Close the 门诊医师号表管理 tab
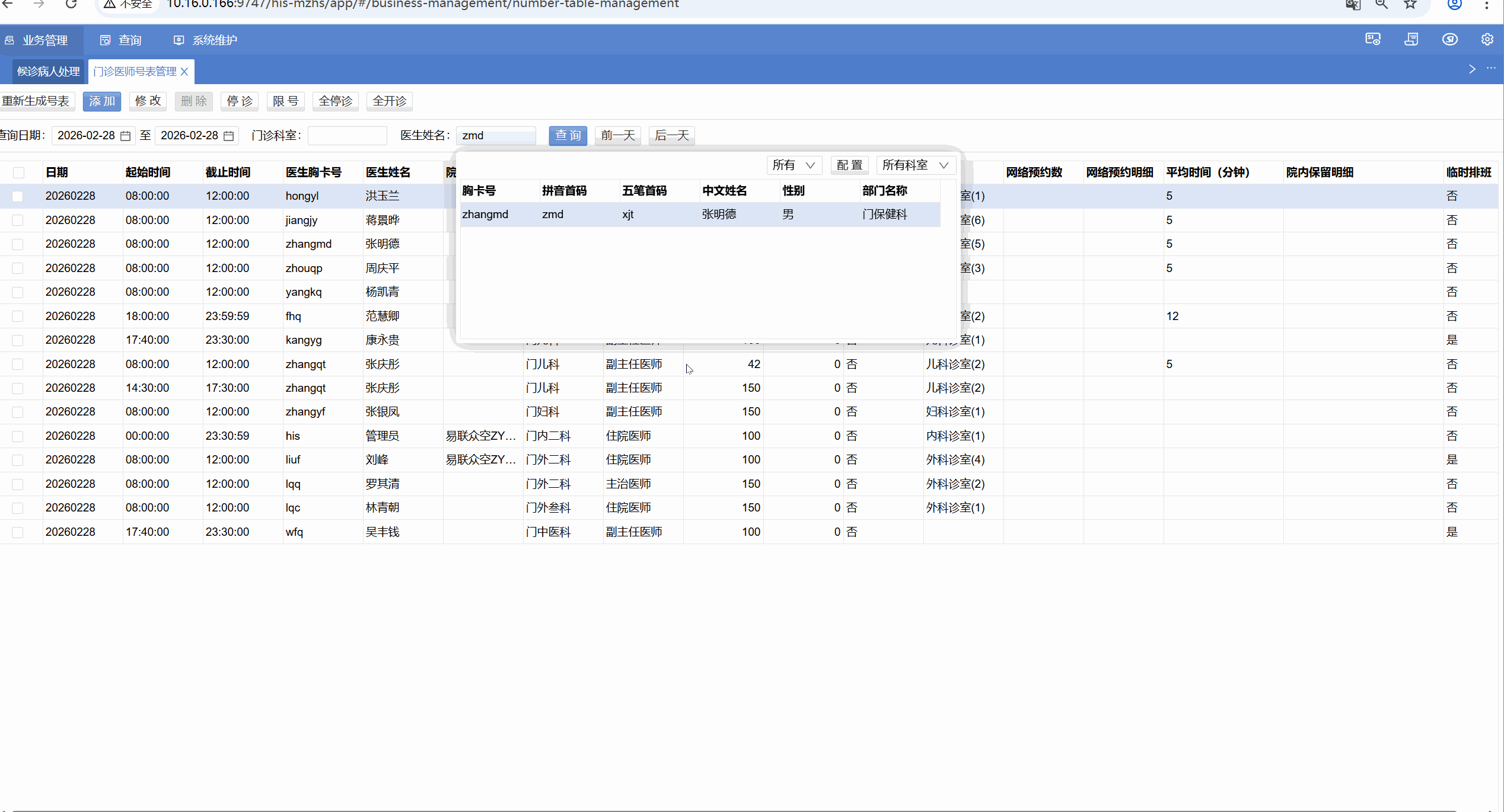The image size is (1504, 812). pos(184,72)
